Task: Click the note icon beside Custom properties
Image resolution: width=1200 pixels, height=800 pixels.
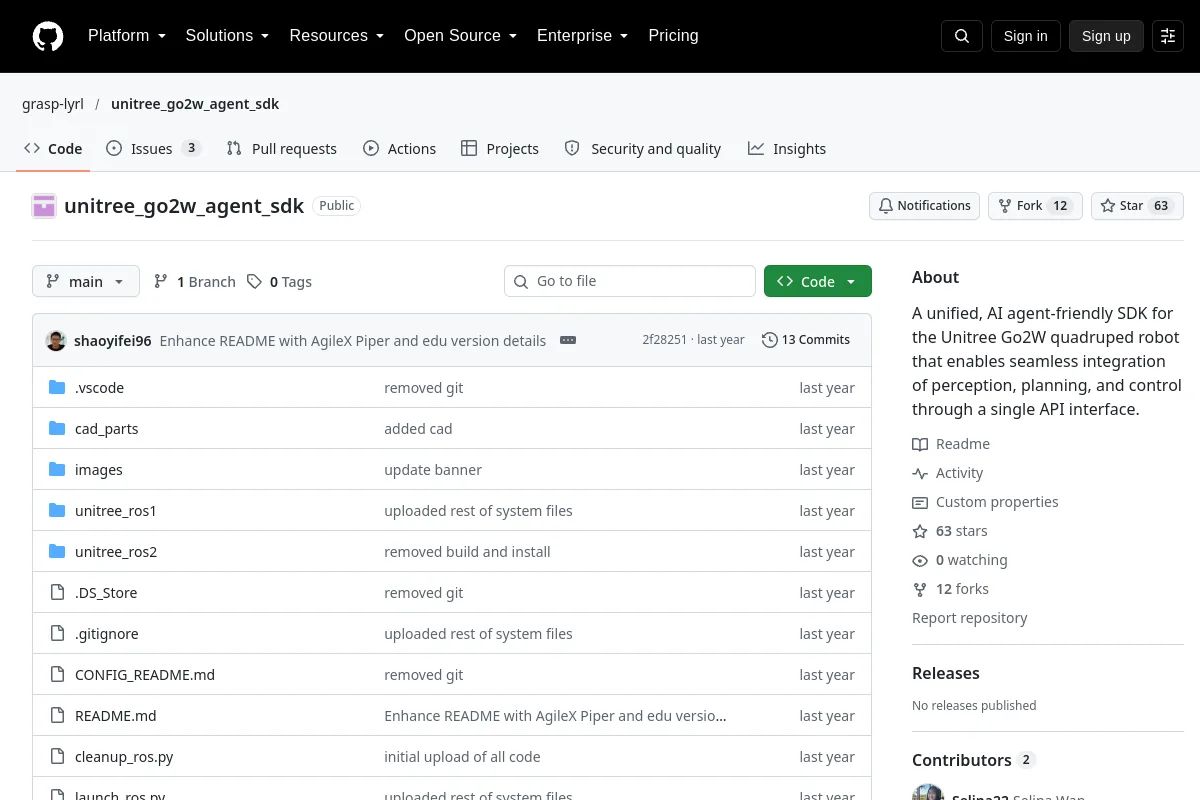Action: tap(920, 502)
